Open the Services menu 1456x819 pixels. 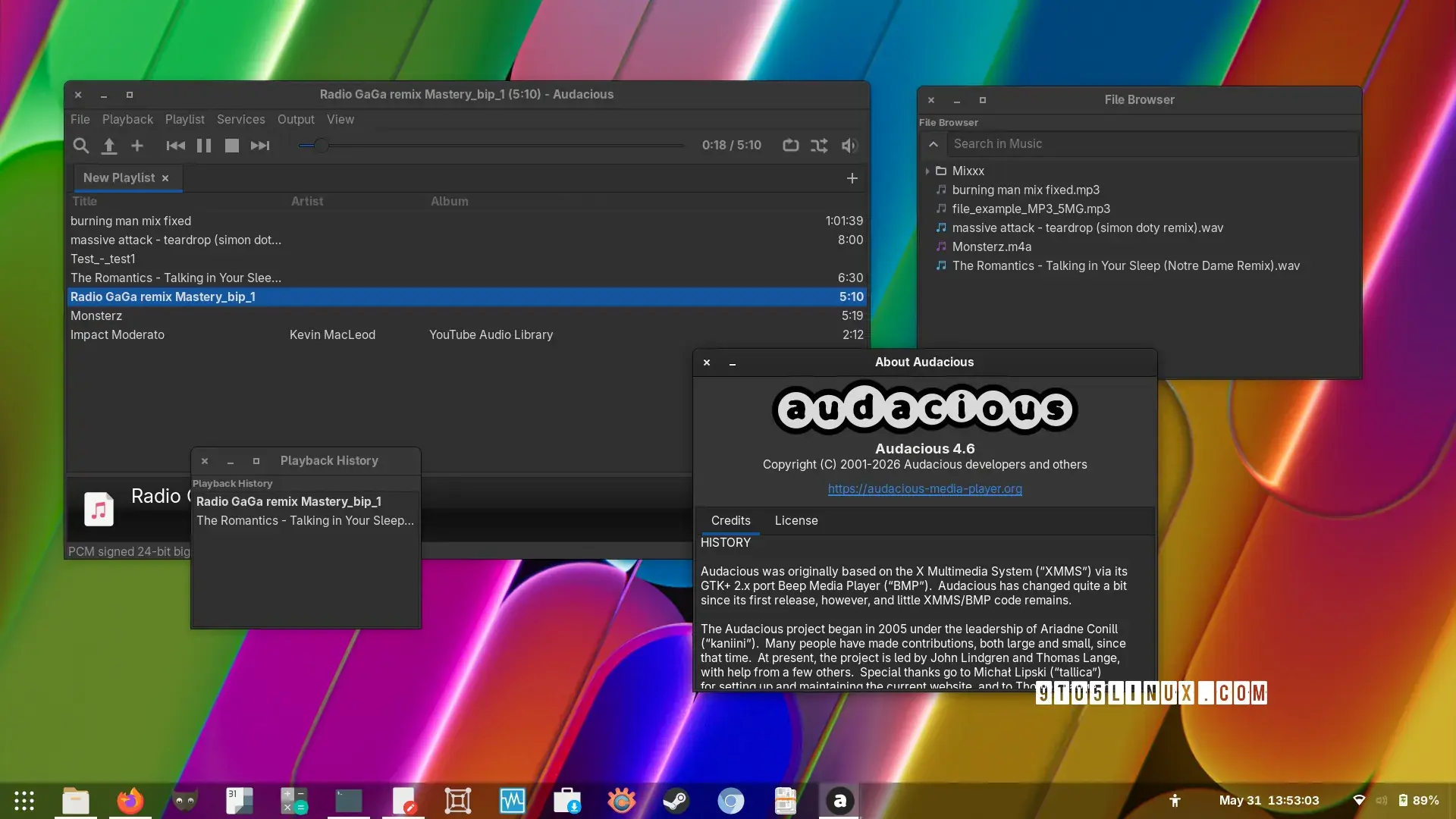241,120
